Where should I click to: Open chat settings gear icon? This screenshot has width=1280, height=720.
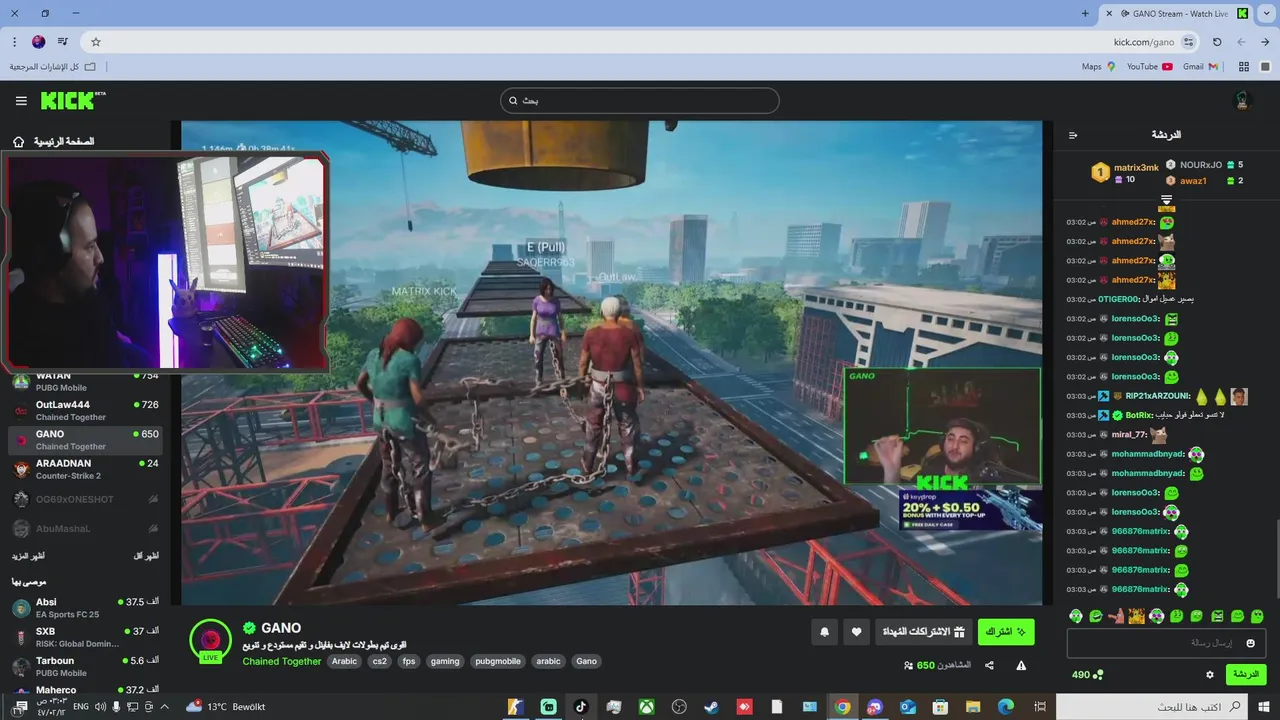click(1209, 675)
